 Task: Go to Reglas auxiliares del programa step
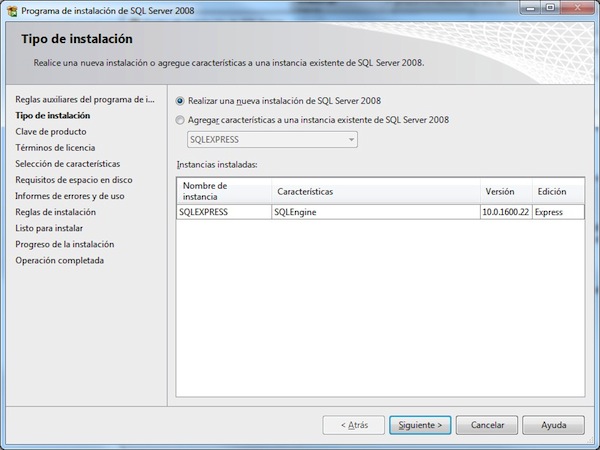coord(85,99)
